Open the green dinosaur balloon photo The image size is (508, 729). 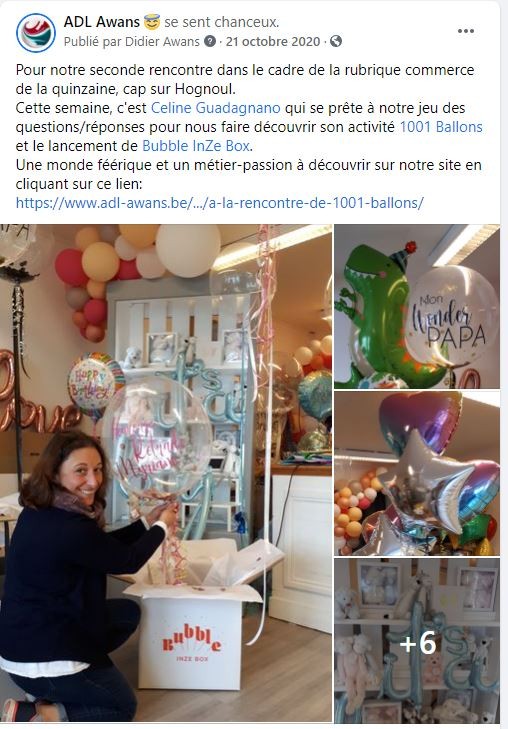[x=417, y=307]
